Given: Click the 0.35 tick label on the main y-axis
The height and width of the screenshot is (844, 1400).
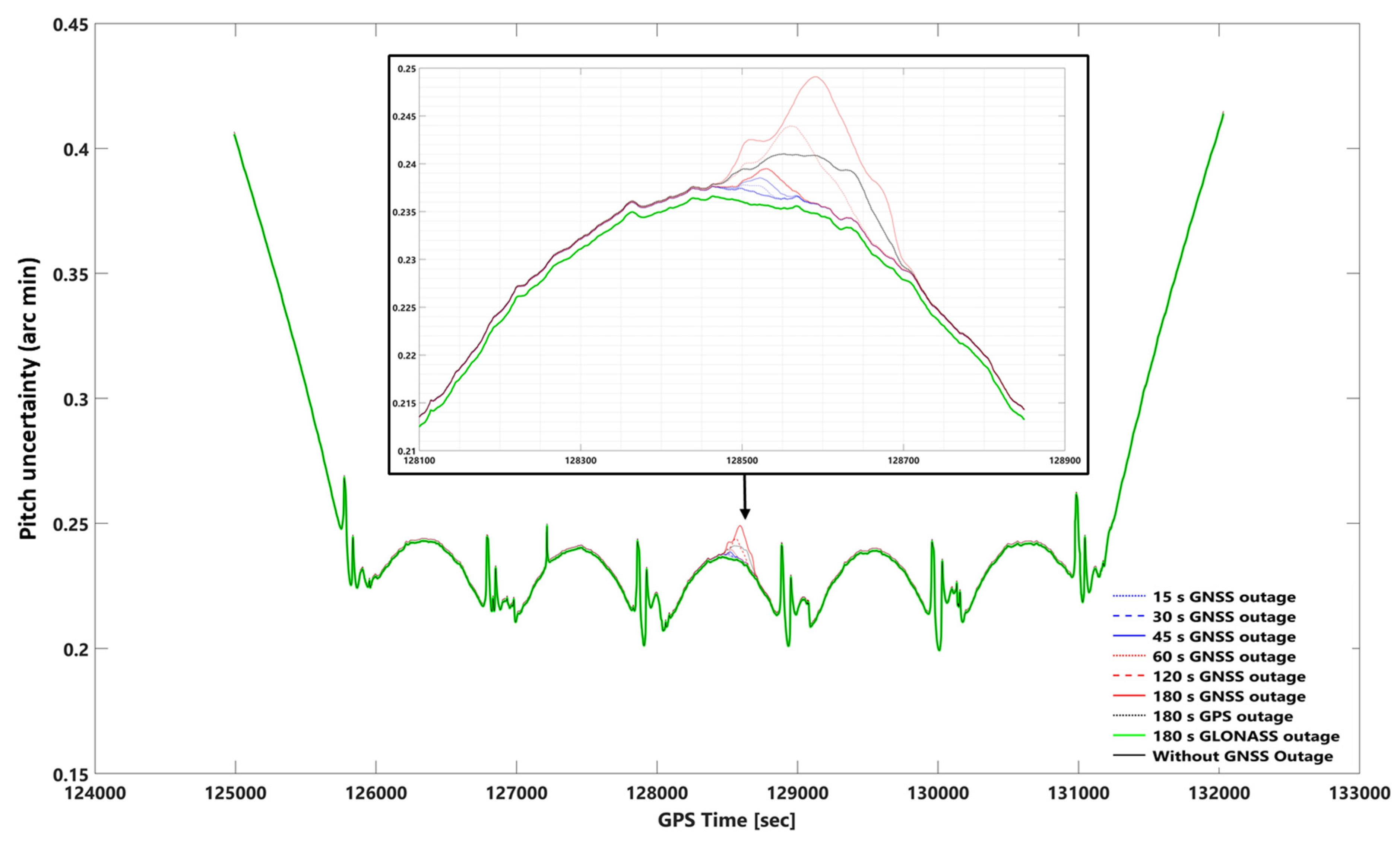Looking at the screenshot, I should [x=70, y=274].
